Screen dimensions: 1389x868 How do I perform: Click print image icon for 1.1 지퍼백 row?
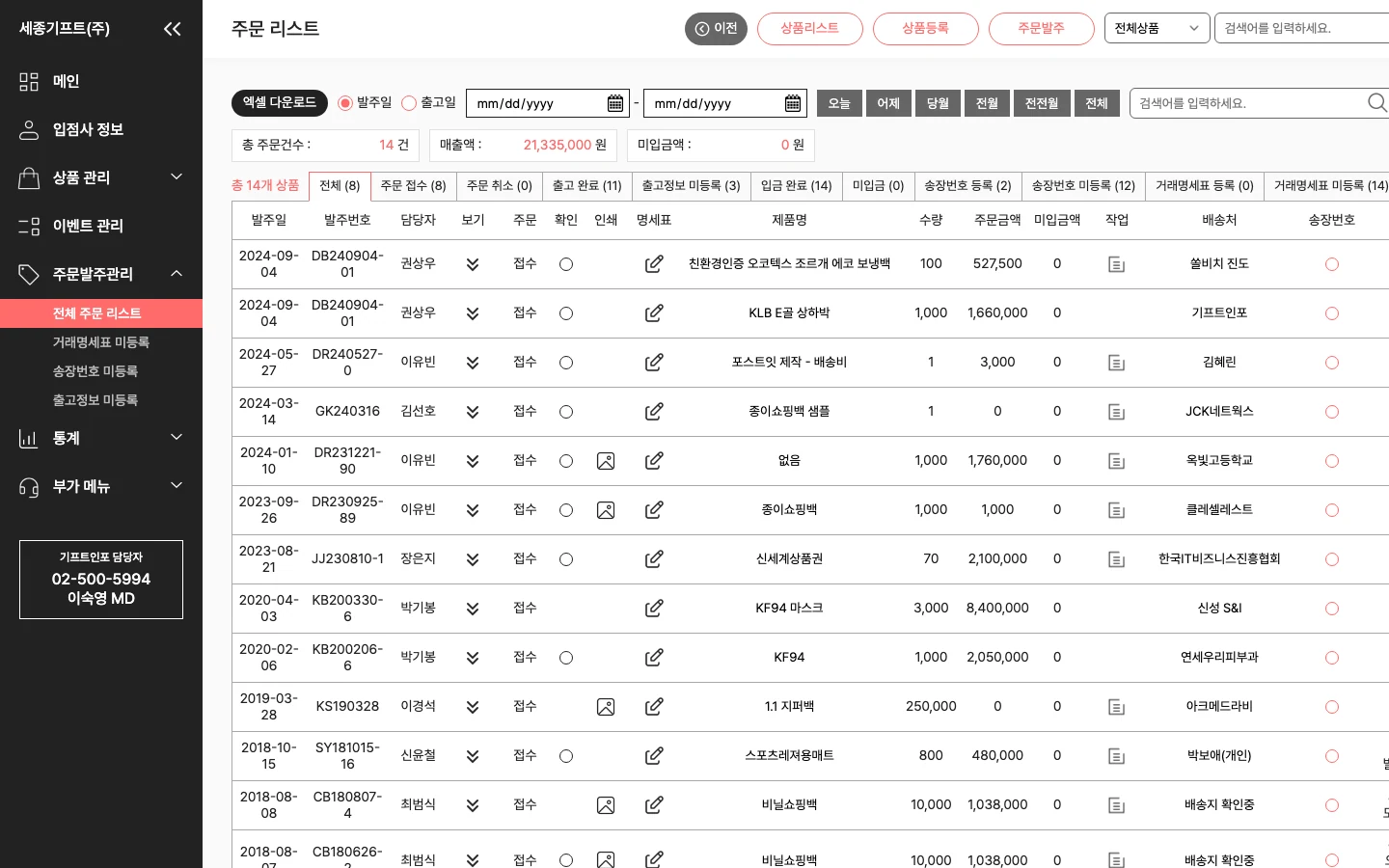(x=606, y=707)
